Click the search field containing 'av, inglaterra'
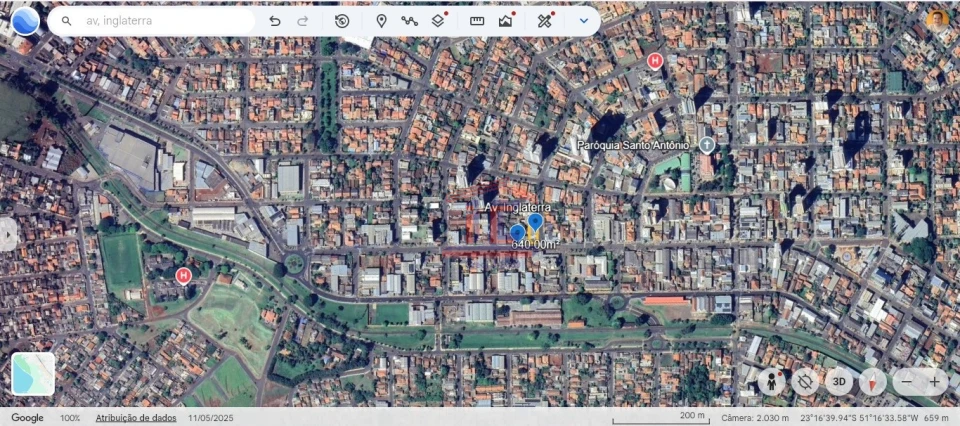960x426 pixels. point(160,20)
